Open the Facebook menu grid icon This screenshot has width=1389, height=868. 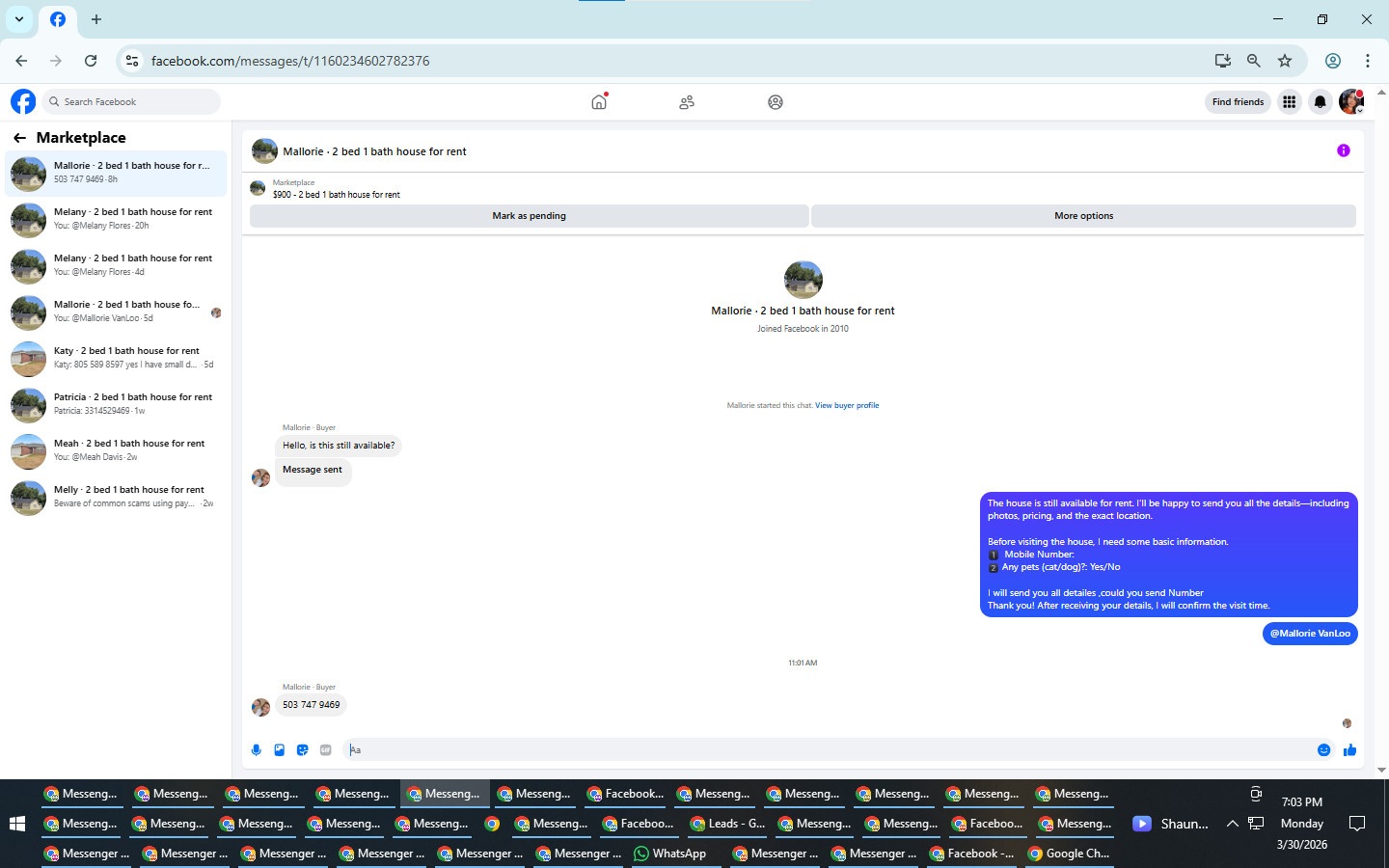1289,101
